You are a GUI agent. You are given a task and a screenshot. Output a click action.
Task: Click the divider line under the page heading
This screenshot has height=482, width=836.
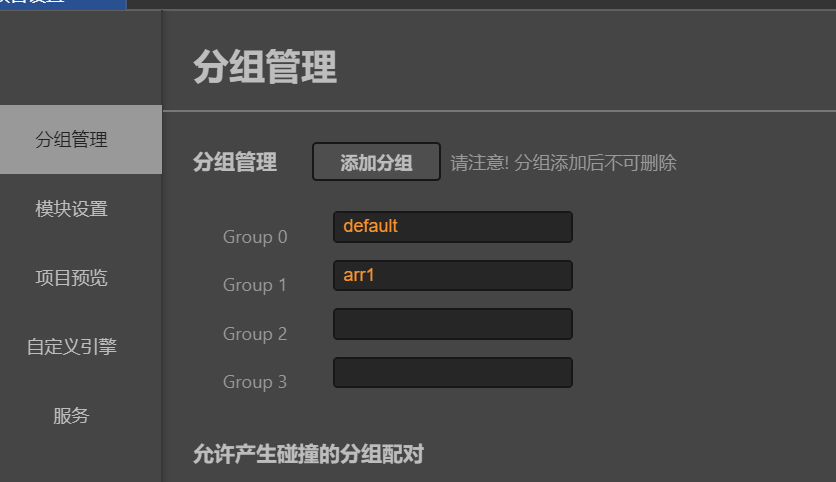498,110
